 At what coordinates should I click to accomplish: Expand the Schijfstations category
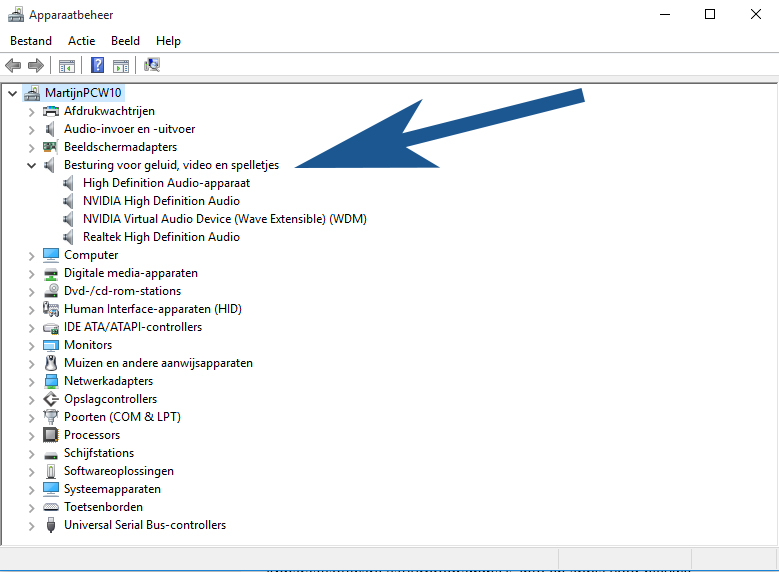(x=31, y=454)
